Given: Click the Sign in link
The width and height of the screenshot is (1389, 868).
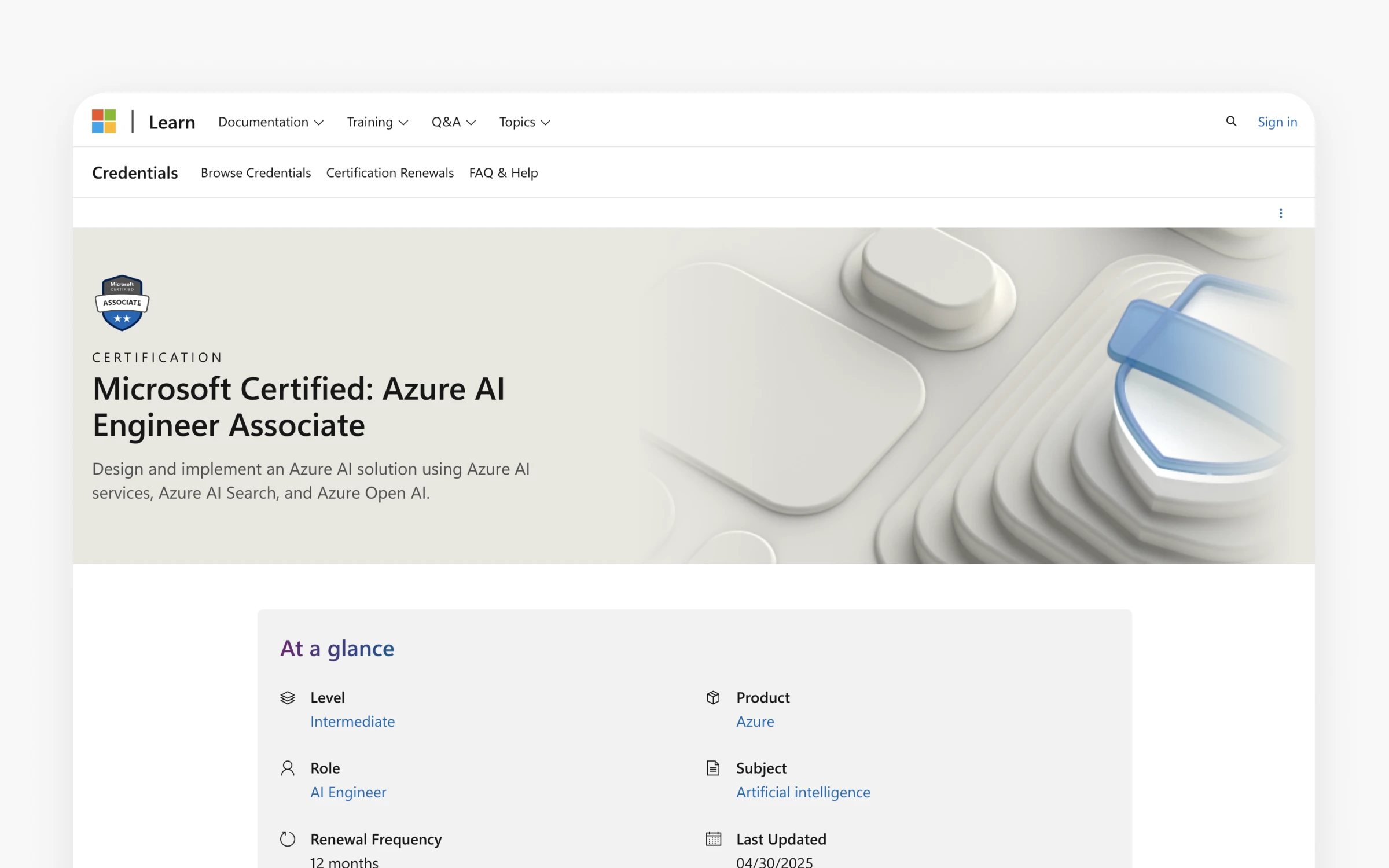Looking at the screenshot, I should pos(1277,122).
